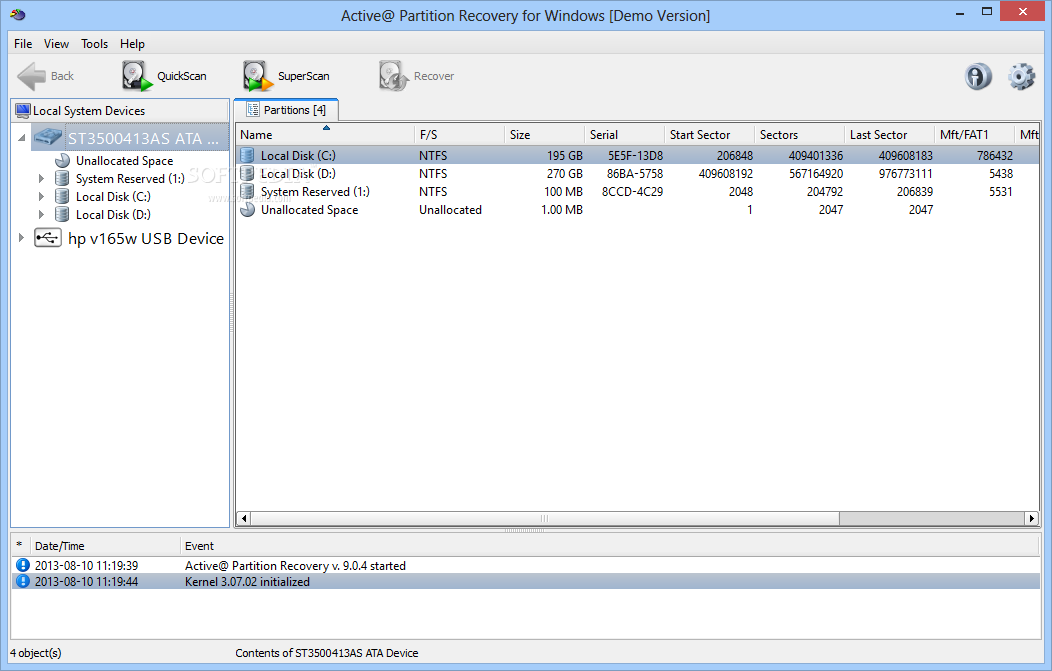Viewport: 1052px width, 671px height.
Task: Expand the Local Disk (D:) tree node
Action: pyautogui.click(x=42, y=215)
